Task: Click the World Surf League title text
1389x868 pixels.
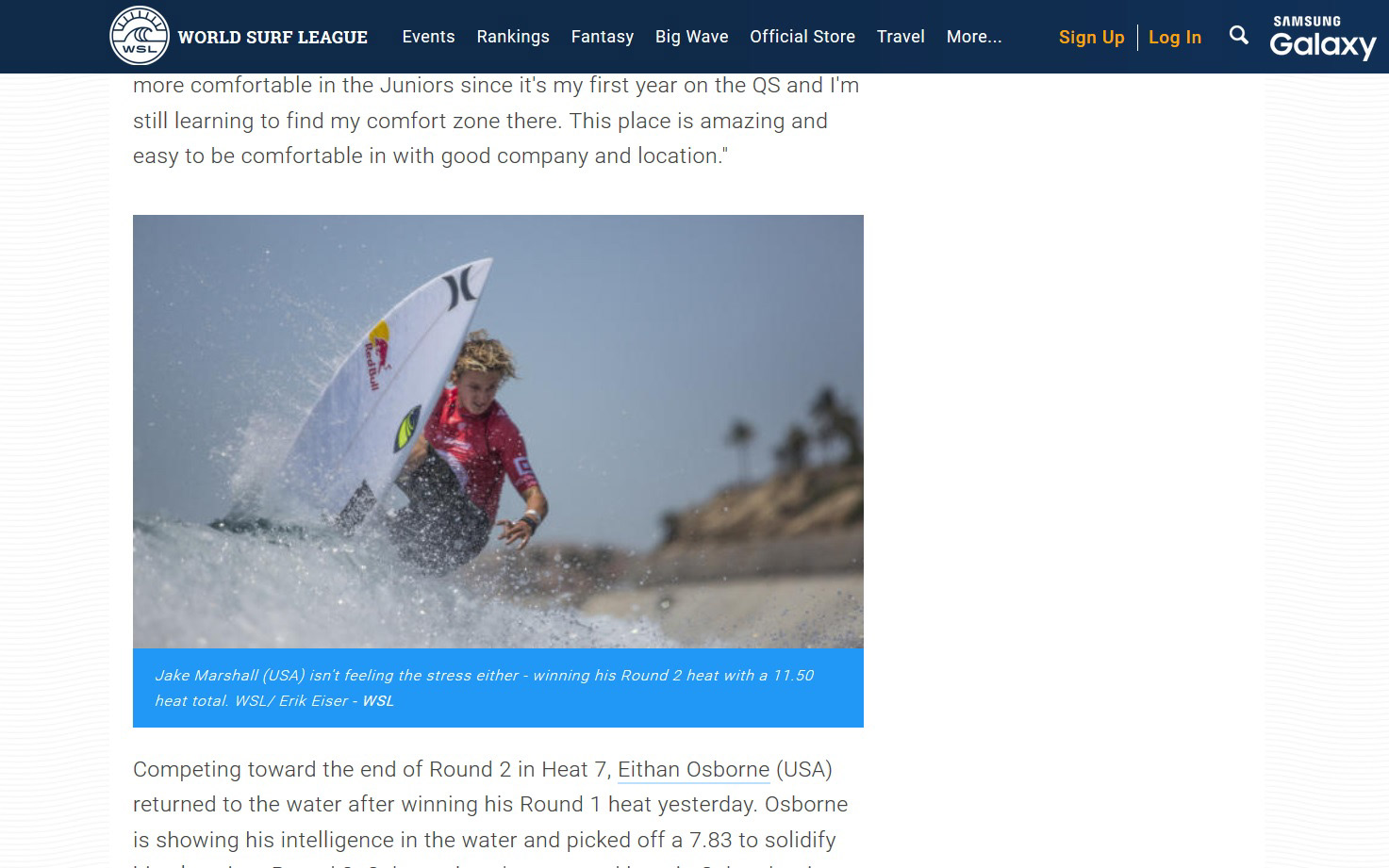Action: coord(273,37)
